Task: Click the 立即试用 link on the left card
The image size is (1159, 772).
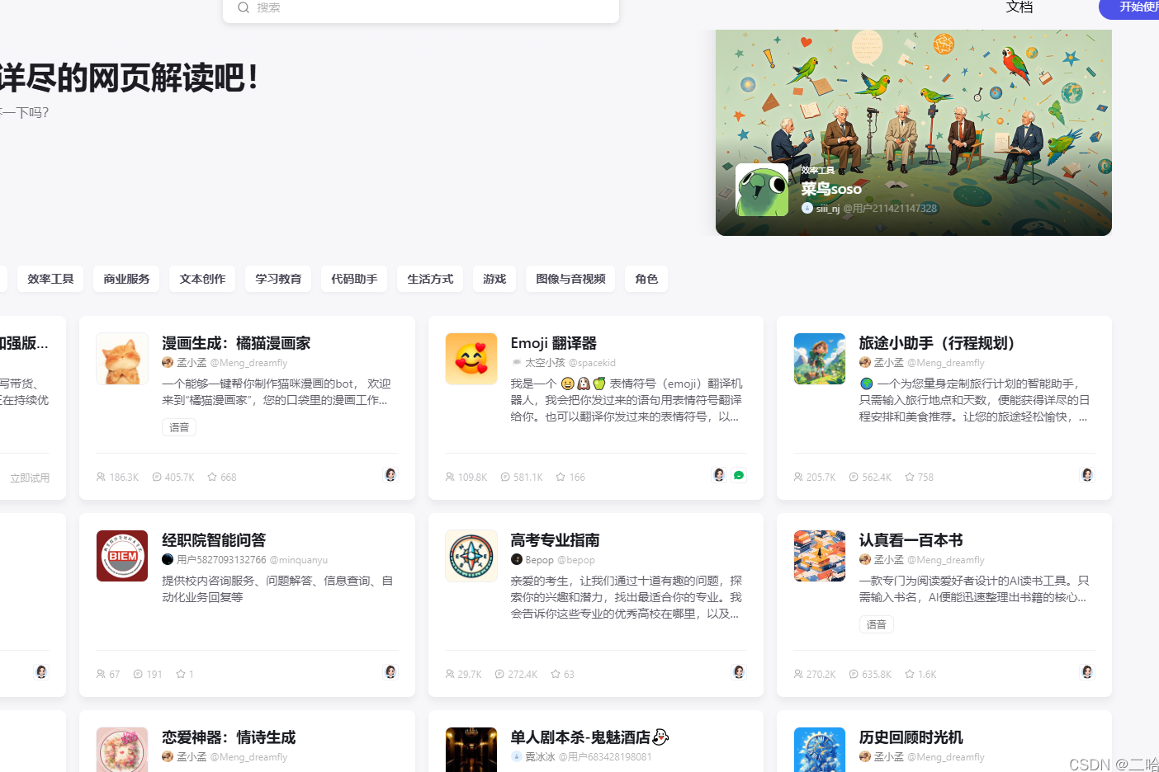Action: coord(30,478)
